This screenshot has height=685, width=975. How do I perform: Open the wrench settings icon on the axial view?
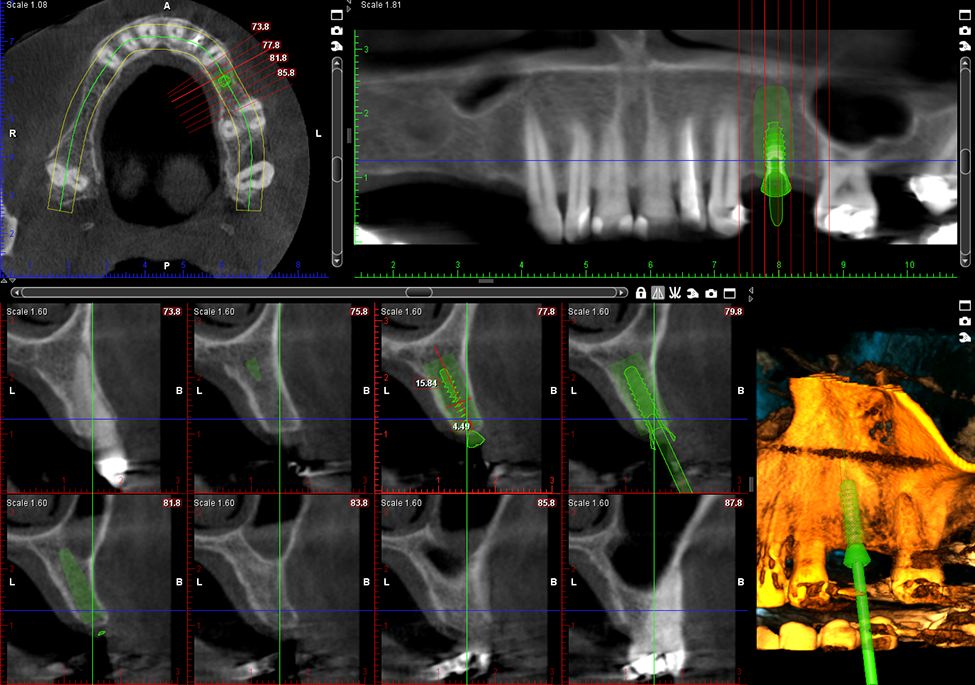coord(337,46)
